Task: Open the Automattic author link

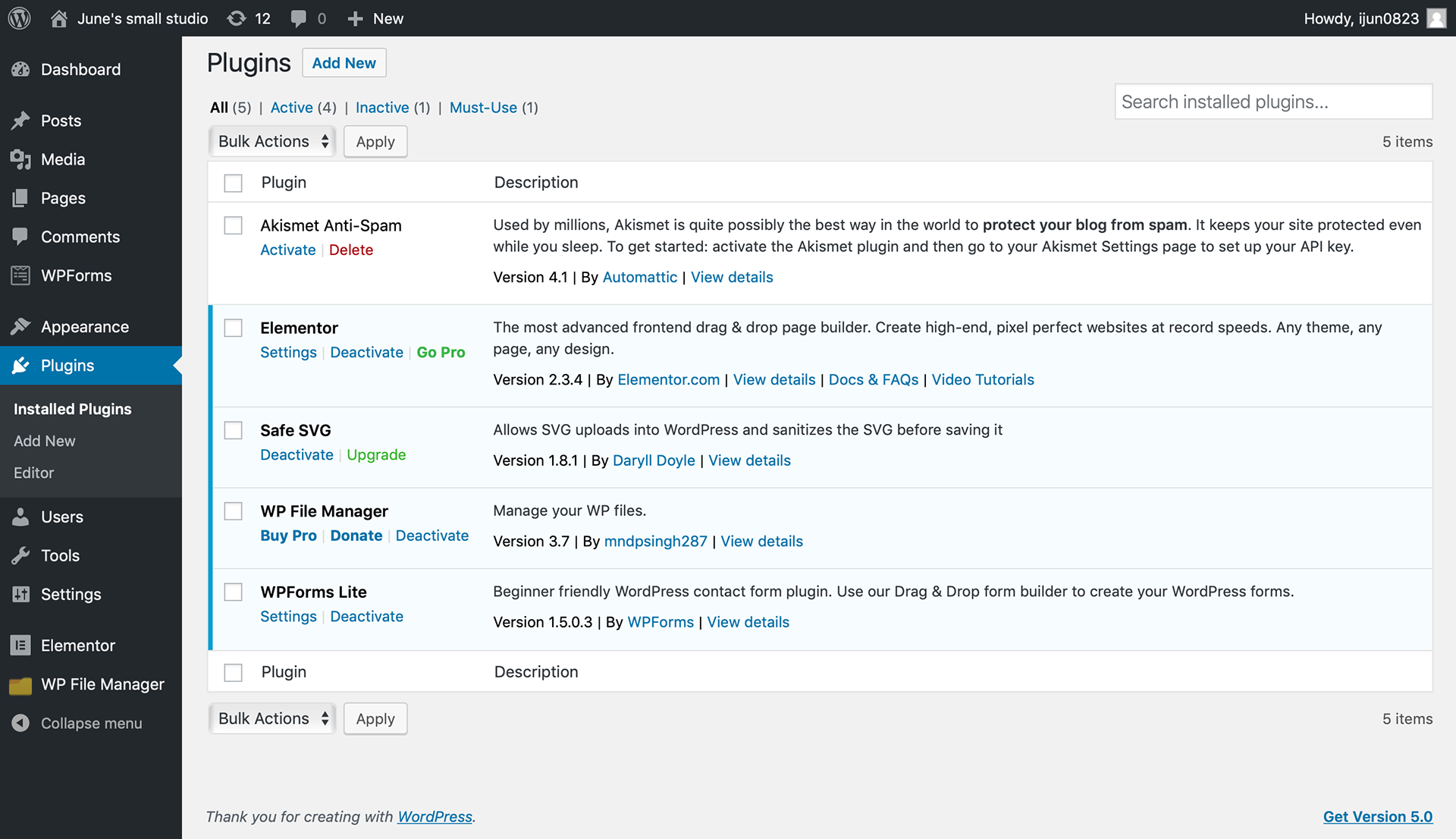Action: pyautogui.click(x=640, y=278)
